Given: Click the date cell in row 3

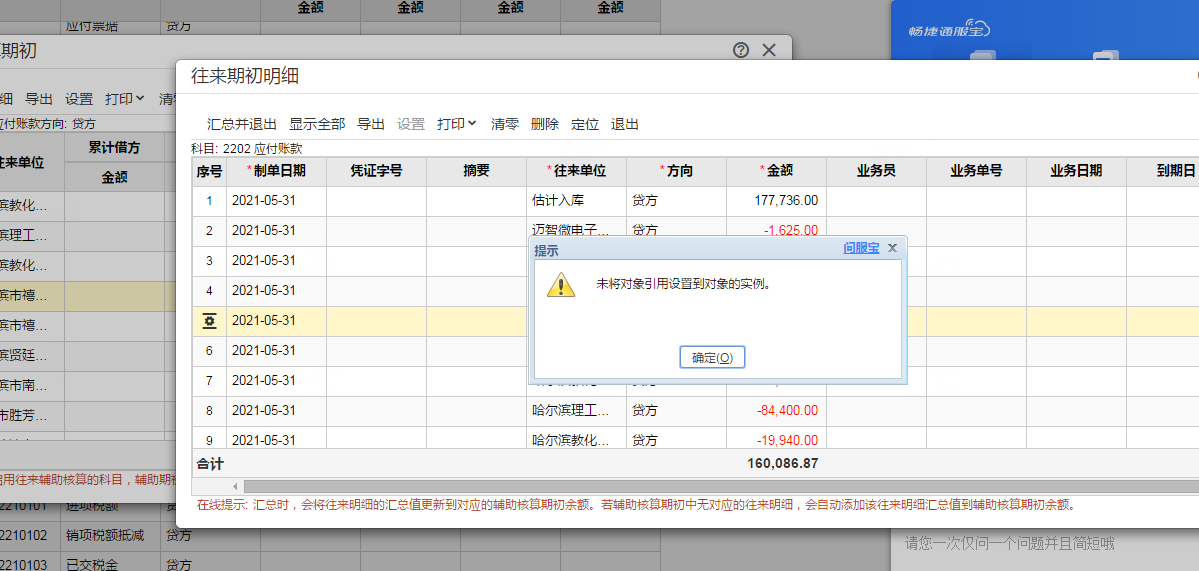Looking at the screenshot, I should pyautogui.click(x=276, y=261).
